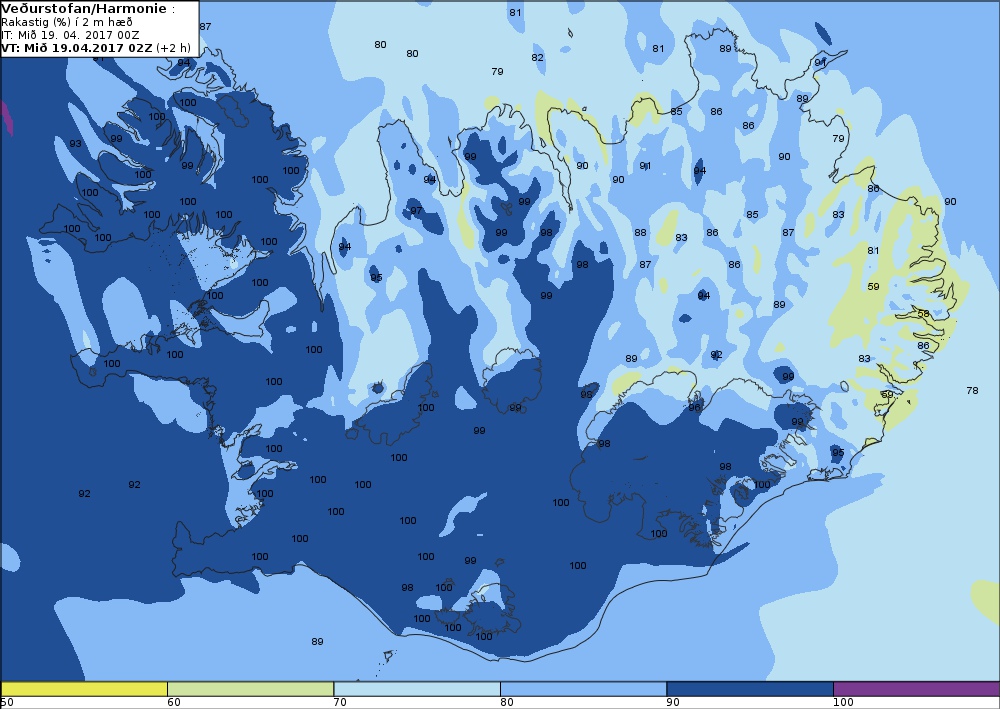Screen dimensions: 1000x709
Task: Click the medium blue 80–90 legend swatch
Action: (584, 689)
